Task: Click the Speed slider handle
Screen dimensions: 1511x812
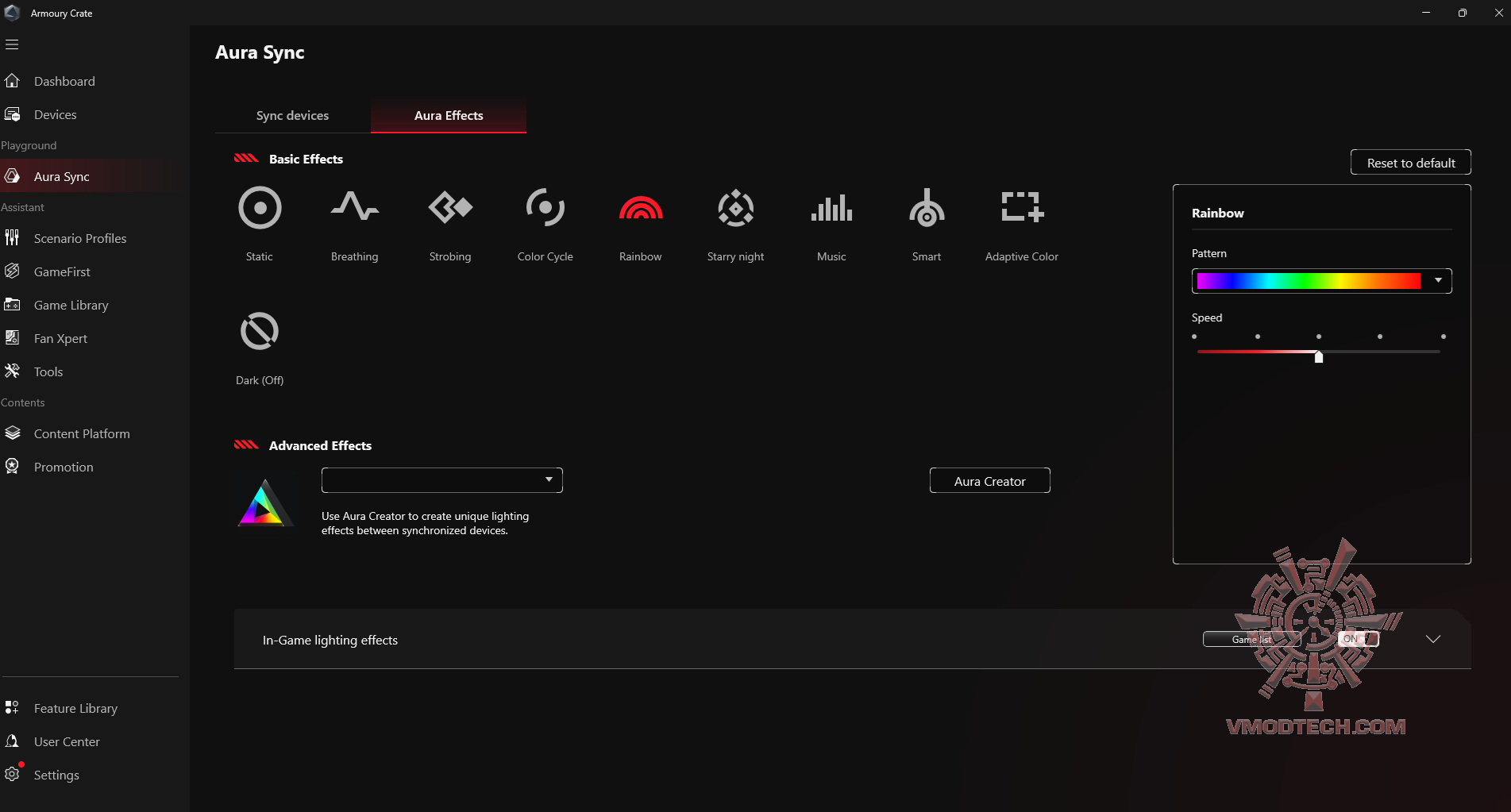Action: click(1319, 356)
